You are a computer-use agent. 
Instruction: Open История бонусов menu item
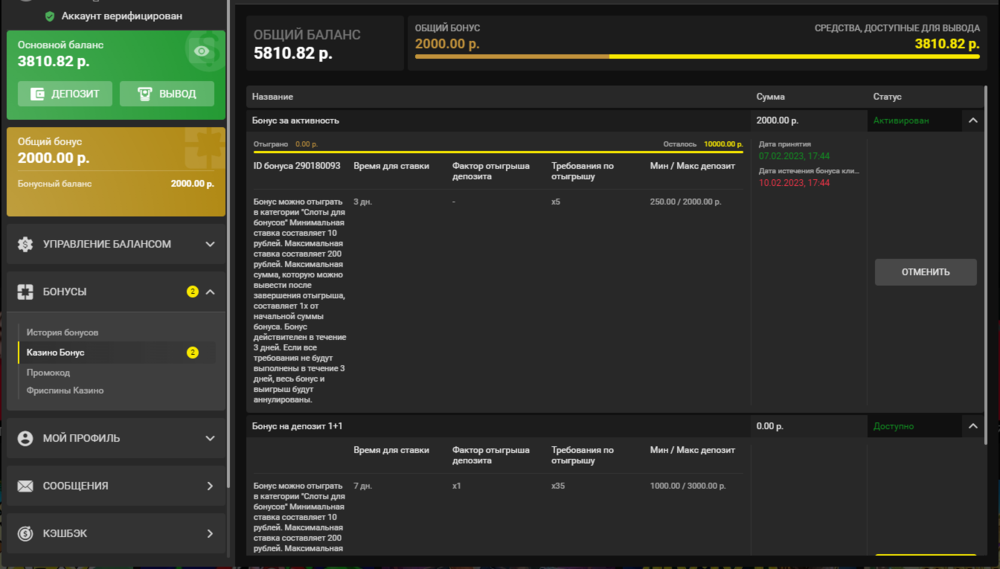[x=62, y=332]
